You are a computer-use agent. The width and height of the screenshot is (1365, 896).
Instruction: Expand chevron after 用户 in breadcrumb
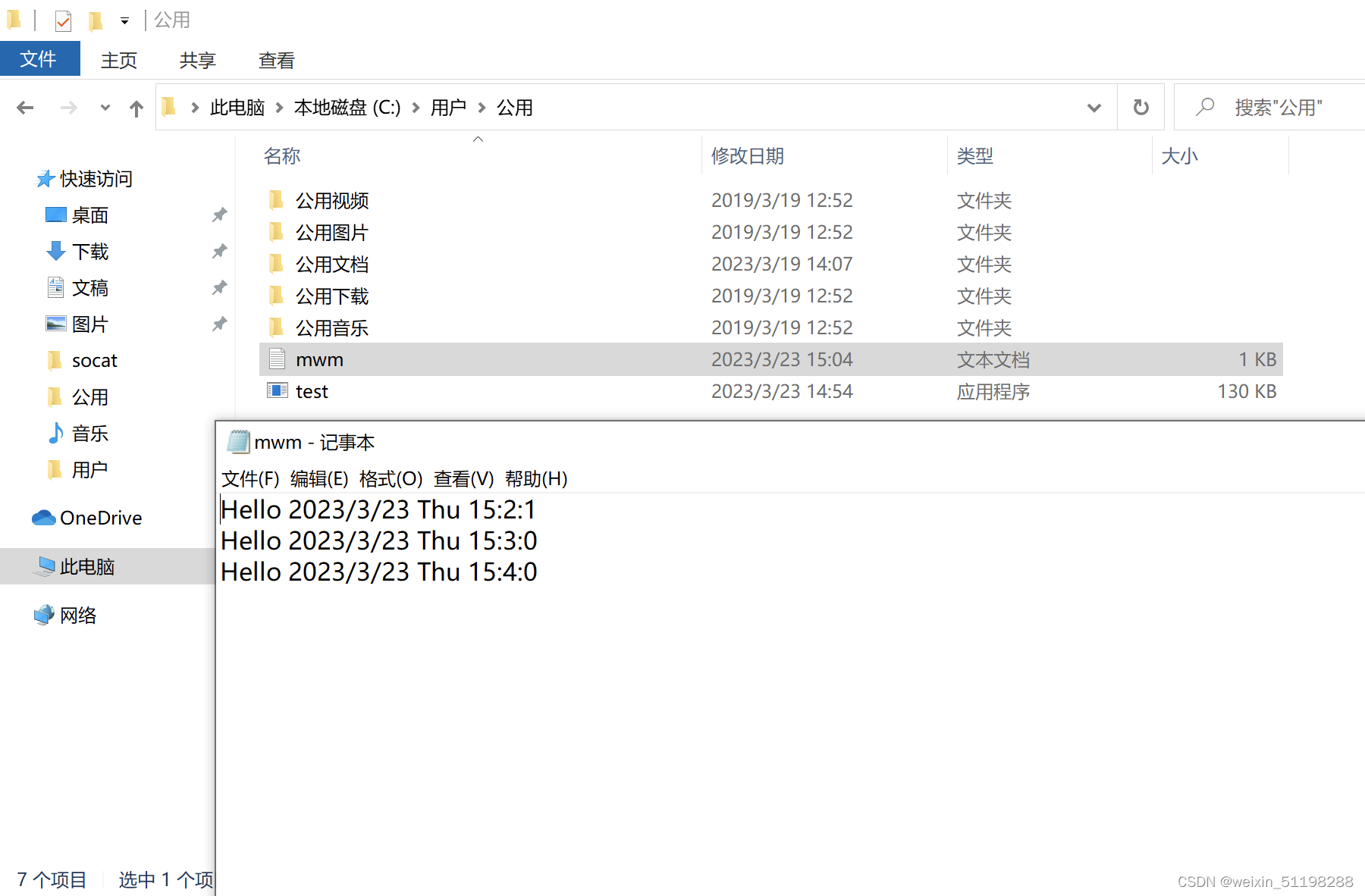click(482, 108)
